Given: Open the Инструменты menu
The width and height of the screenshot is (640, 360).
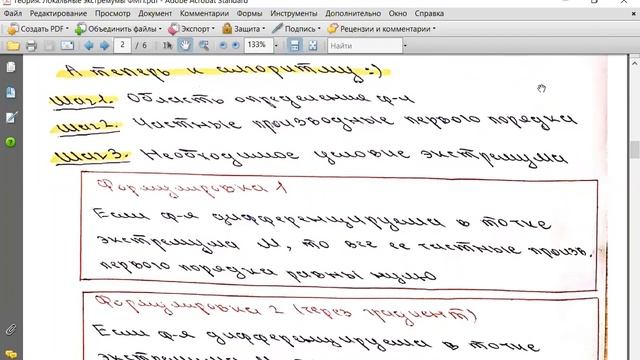Looking at the screenshot, I should pyautogui.click(x=294, y=13).
